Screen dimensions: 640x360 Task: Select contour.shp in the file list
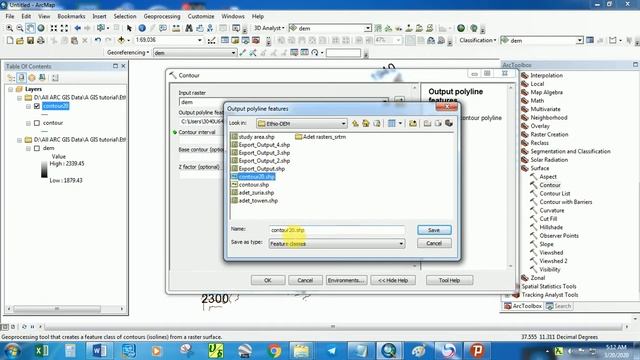click(x=250, y=185)
